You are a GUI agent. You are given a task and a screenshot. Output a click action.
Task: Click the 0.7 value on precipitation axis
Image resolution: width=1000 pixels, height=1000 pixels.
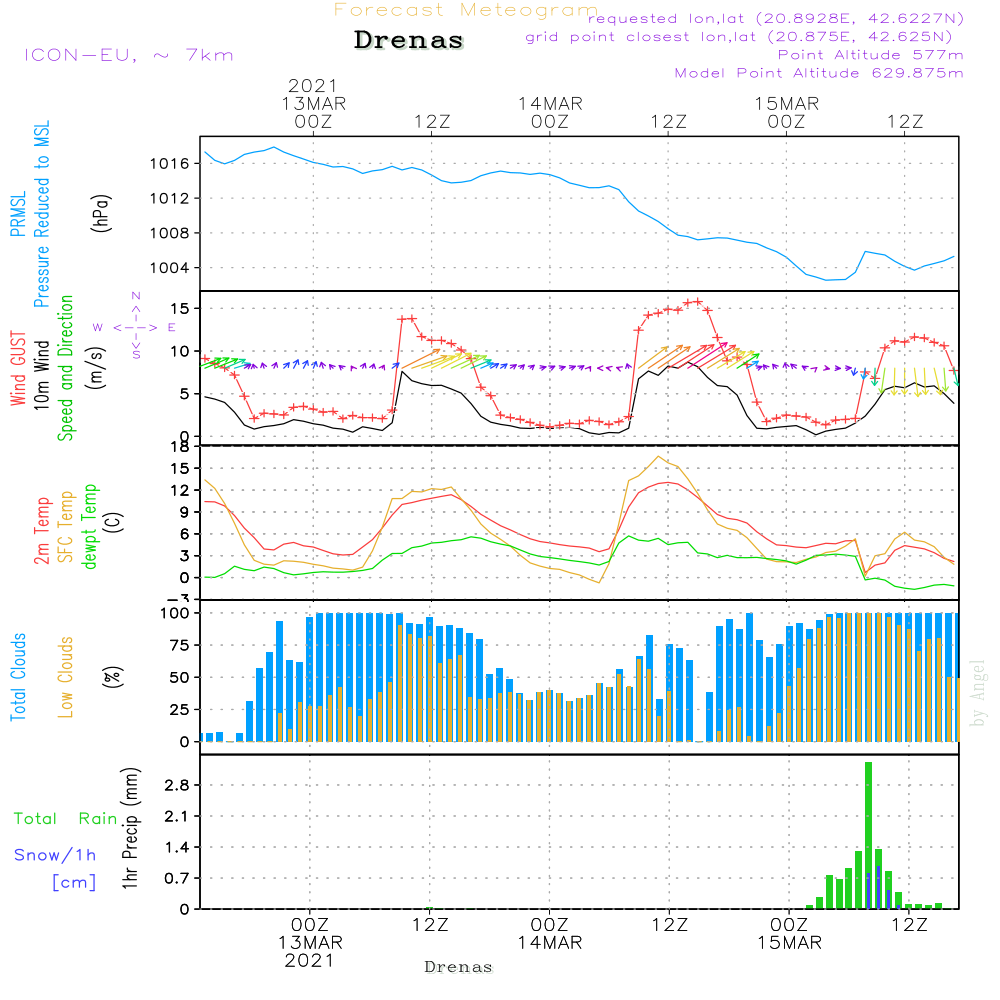coord(177,878)
